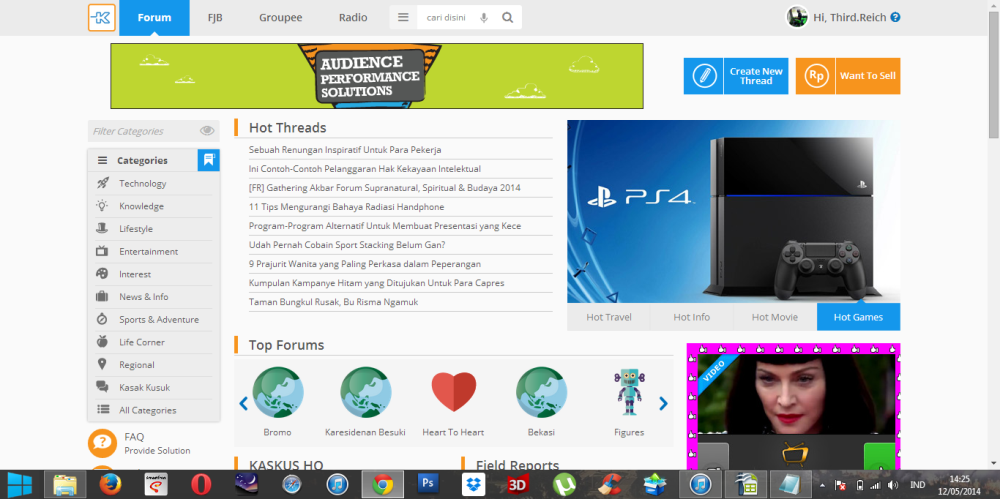
Task: Open the hamburger menu beside the search box
Action: pyautogui.click(x=403, y=17)
